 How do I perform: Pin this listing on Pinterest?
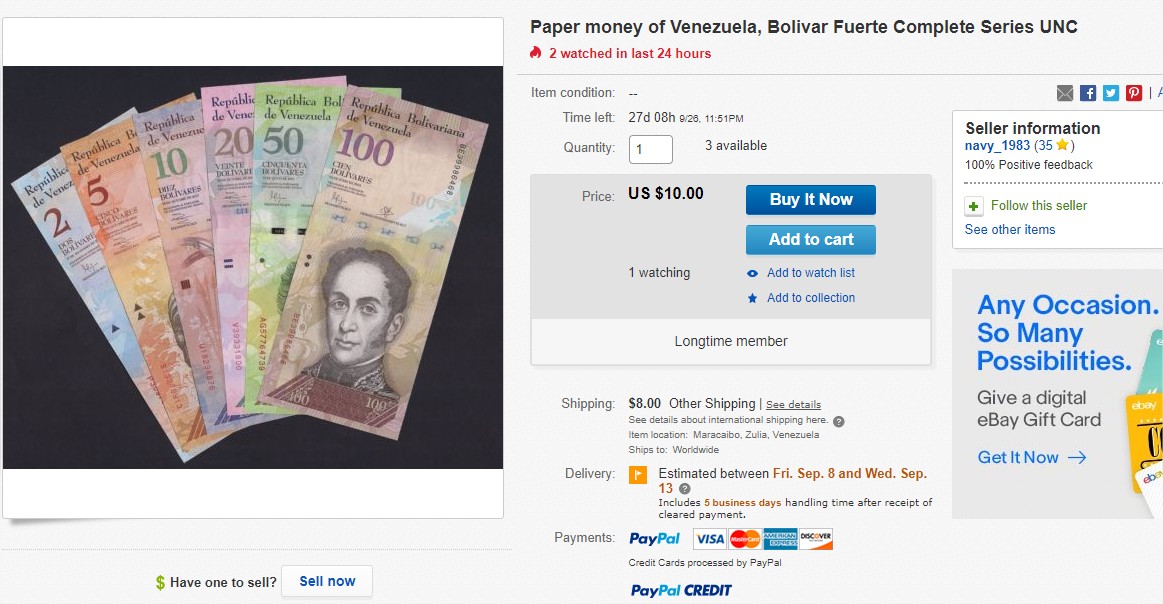coord(1134,93)
